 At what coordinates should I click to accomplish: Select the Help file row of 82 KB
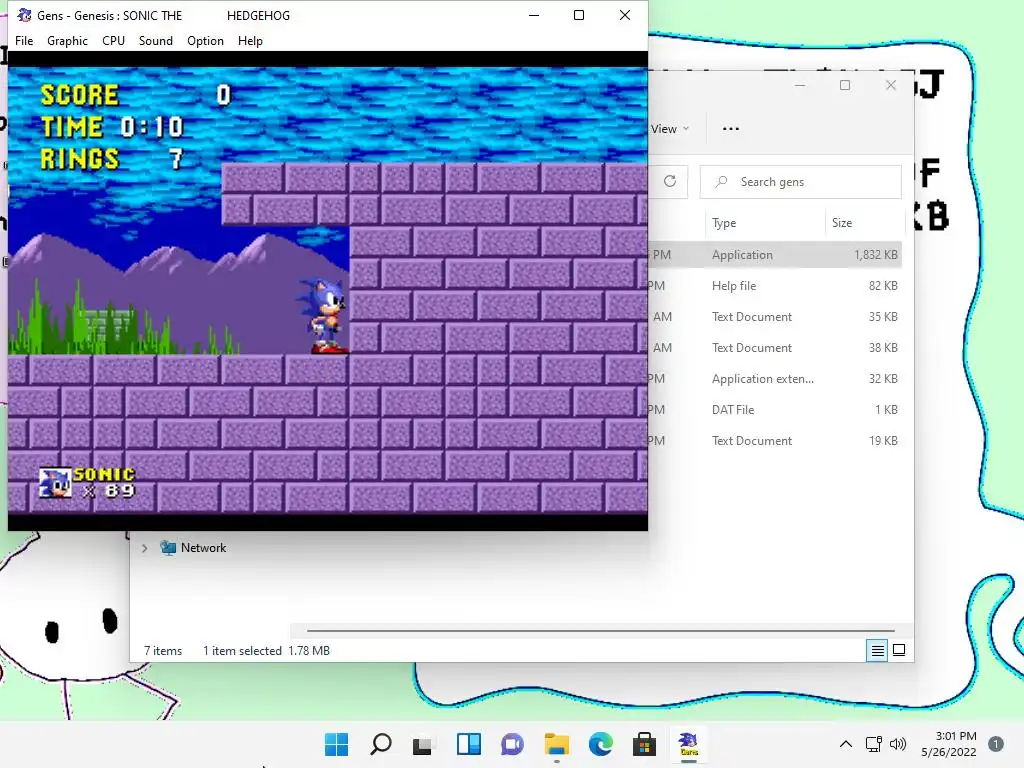[775, 285]
